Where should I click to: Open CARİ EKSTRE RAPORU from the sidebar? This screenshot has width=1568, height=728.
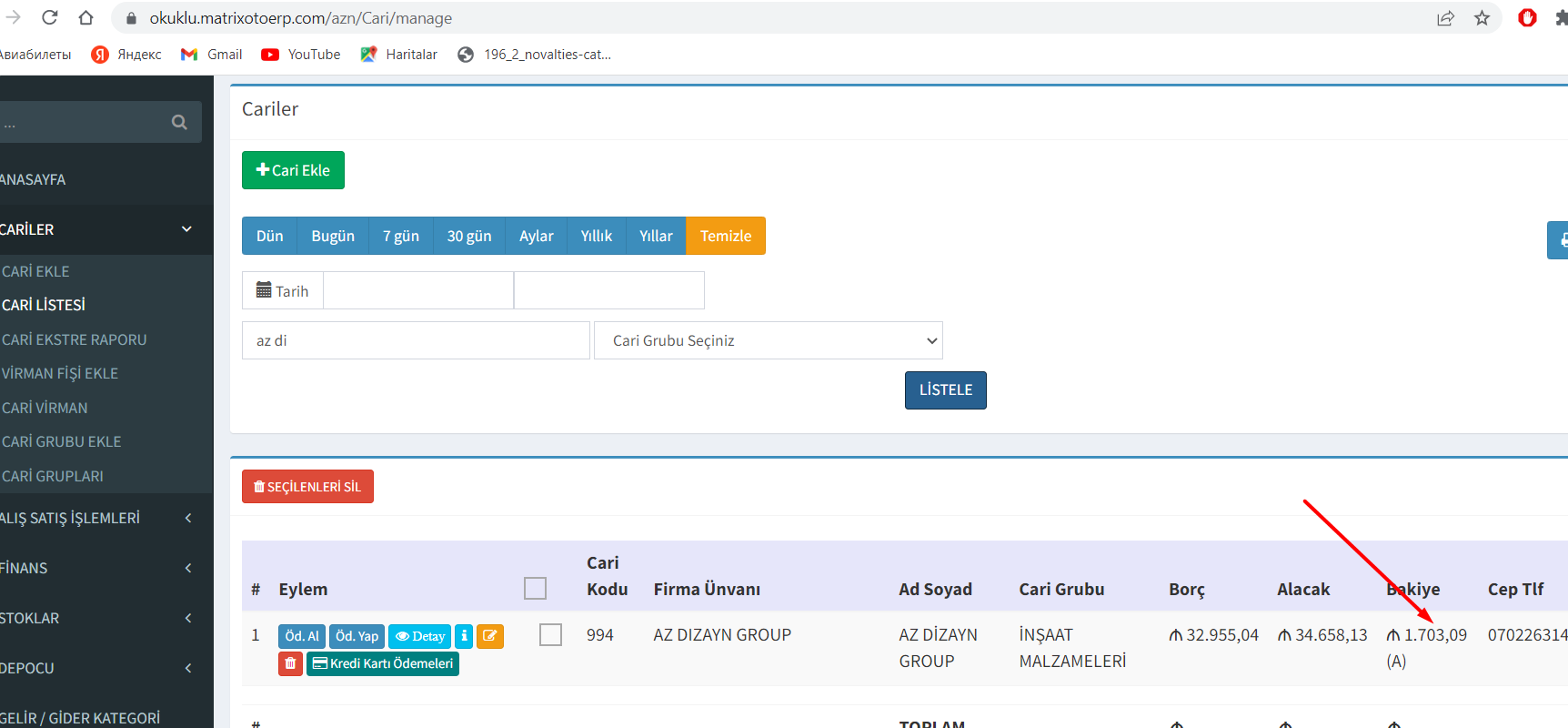[x=75, y=339]
